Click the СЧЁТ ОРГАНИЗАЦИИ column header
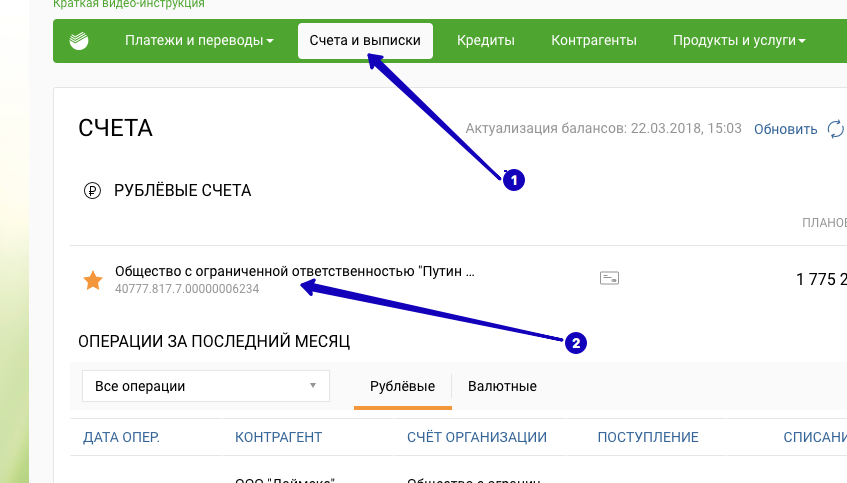The image size is (847, 483). [476, 437]
